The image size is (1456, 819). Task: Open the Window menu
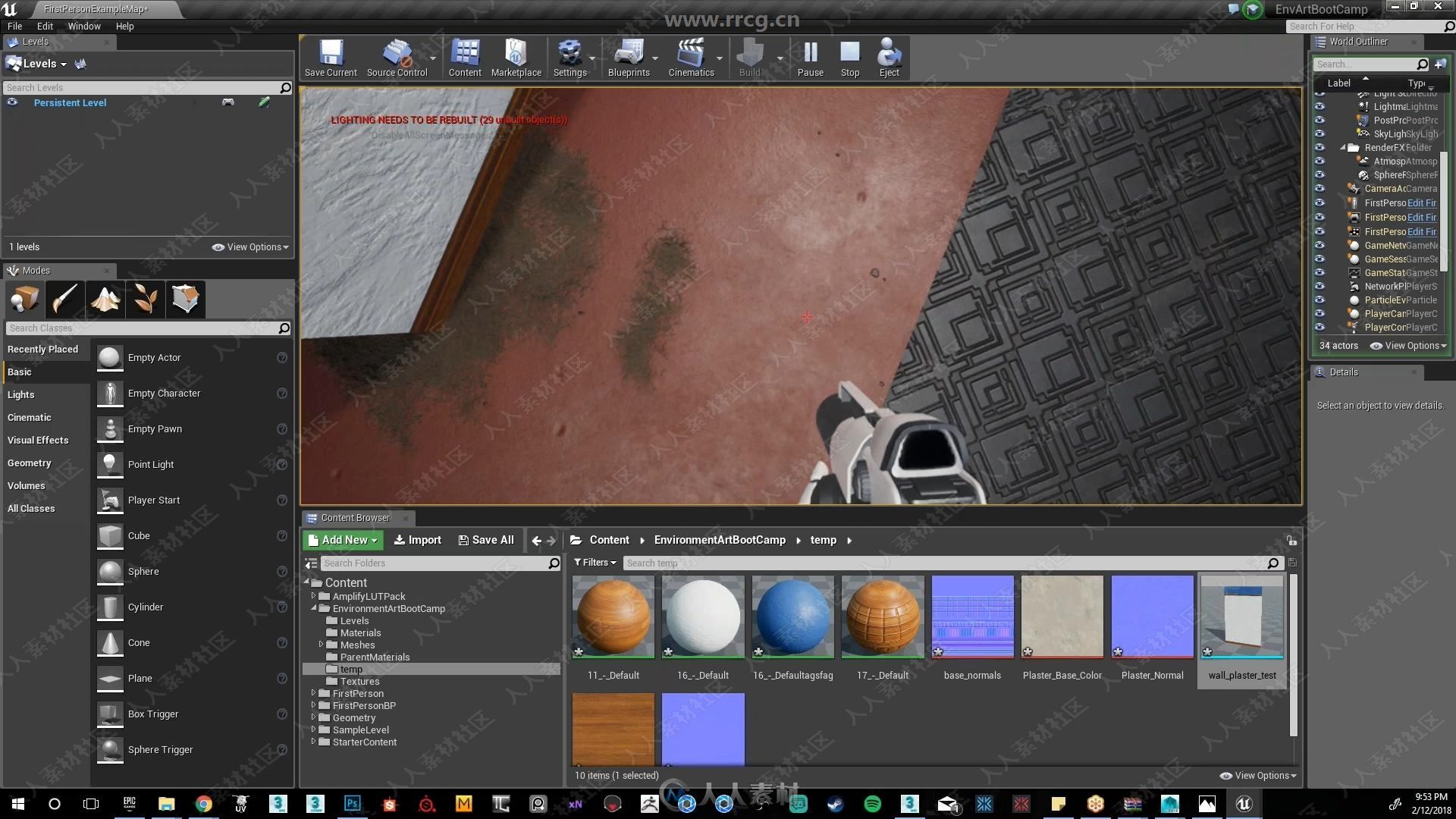point(84,26)
